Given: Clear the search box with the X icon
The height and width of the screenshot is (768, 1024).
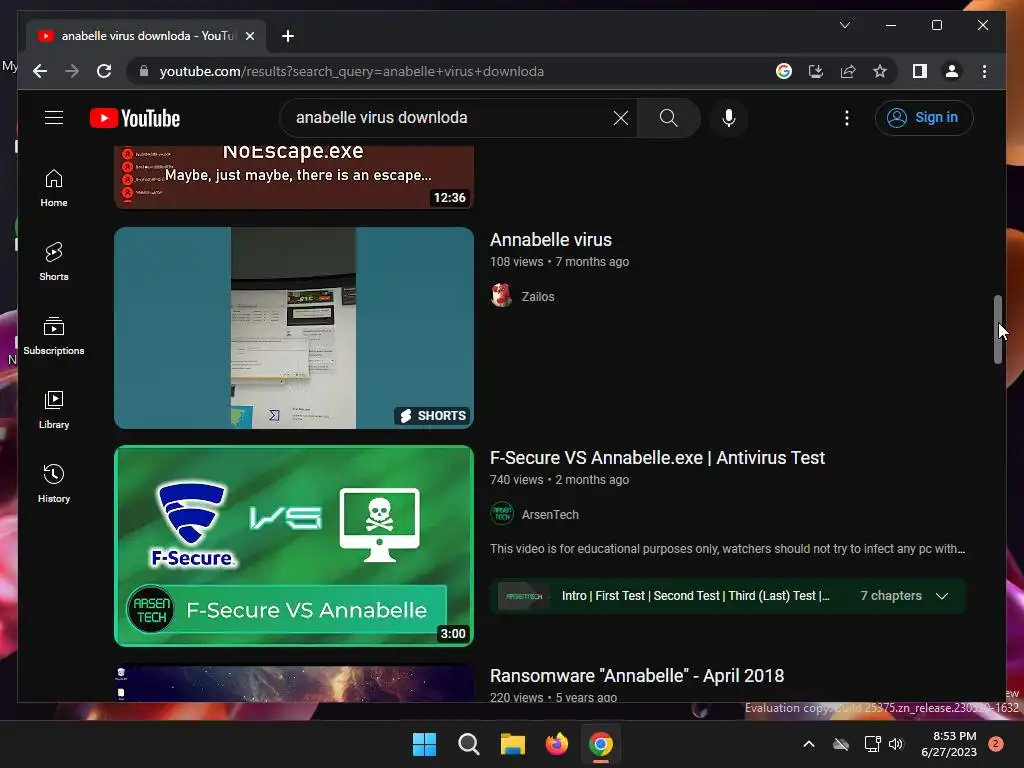Looking at the screenshot, I should (x=620, y=118).
